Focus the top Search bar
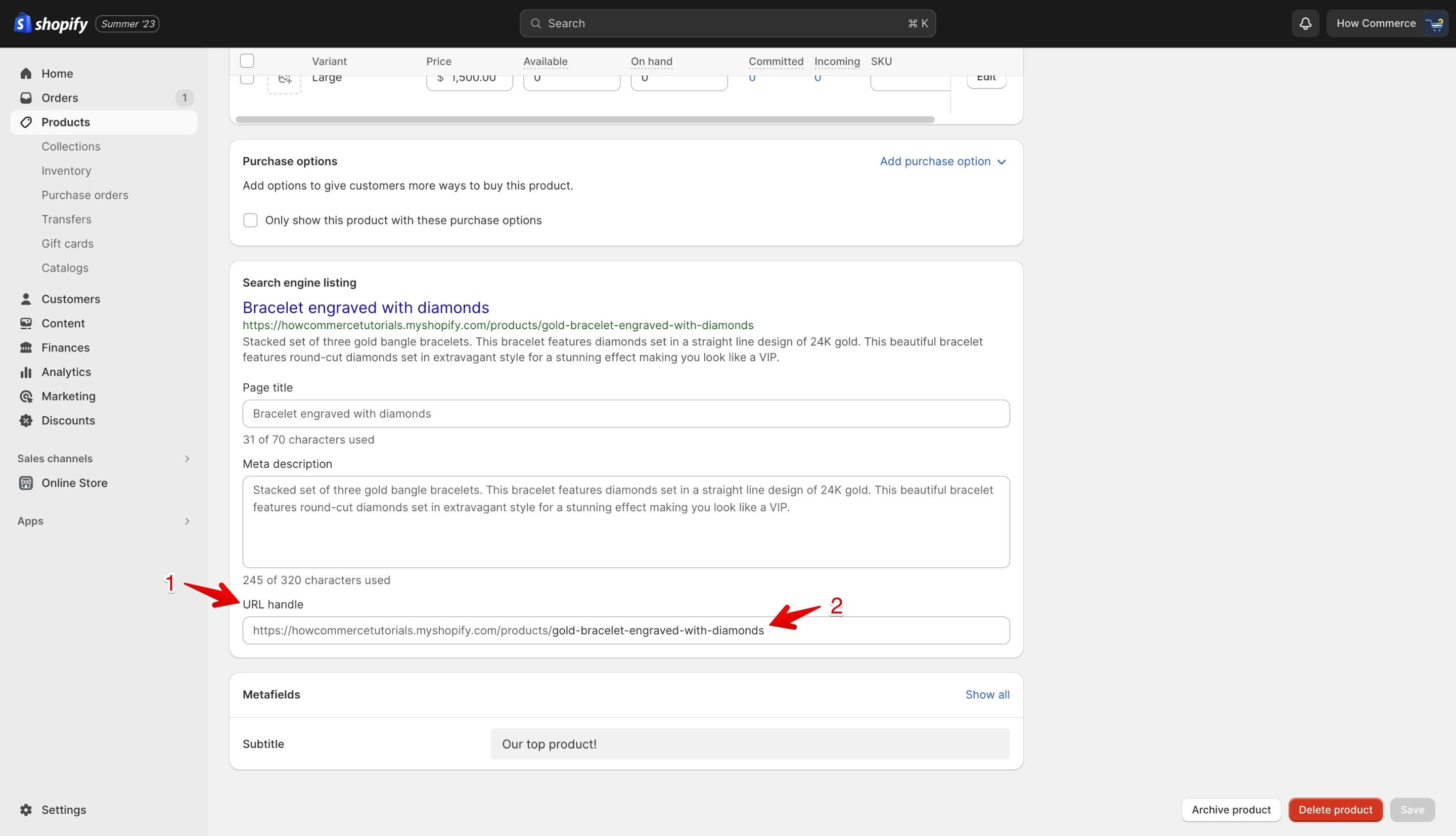 pyautogui.click(x=727, y=24)
